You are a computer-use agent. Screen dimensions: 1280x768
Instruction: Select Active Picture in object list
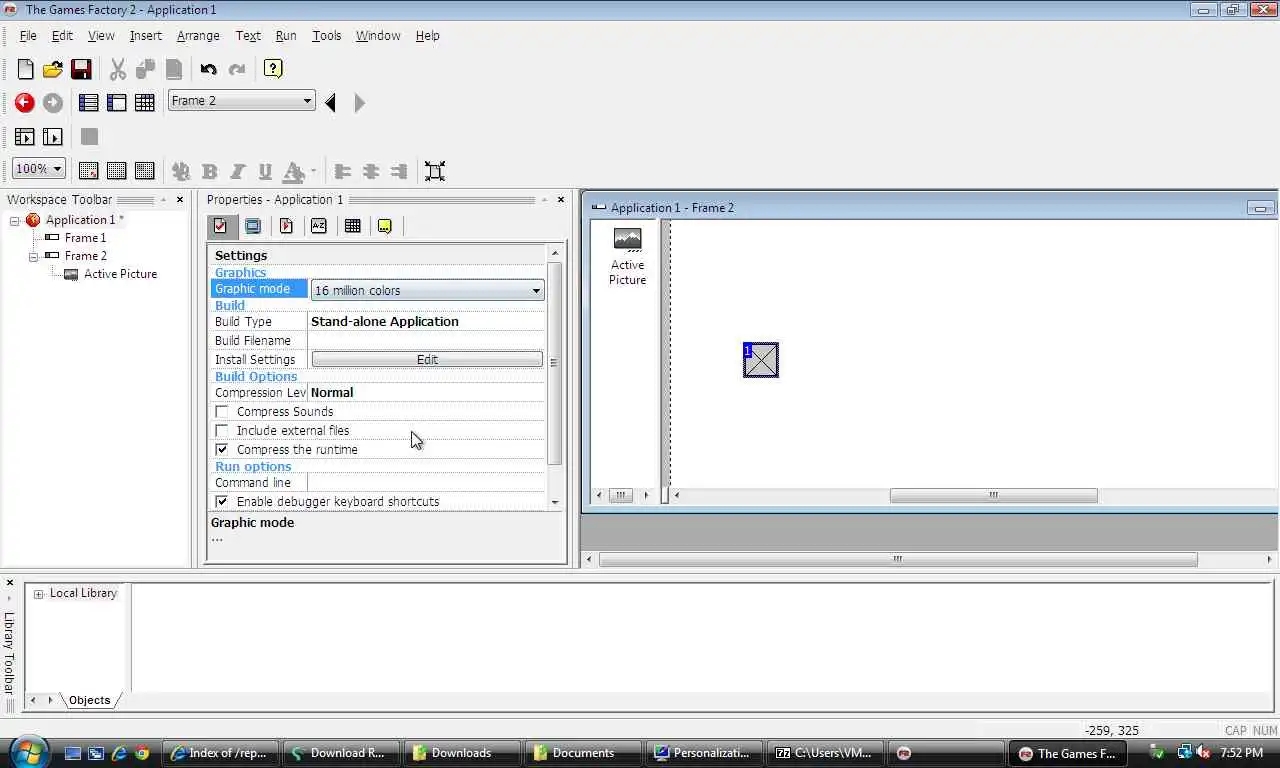tap(627, 257)
